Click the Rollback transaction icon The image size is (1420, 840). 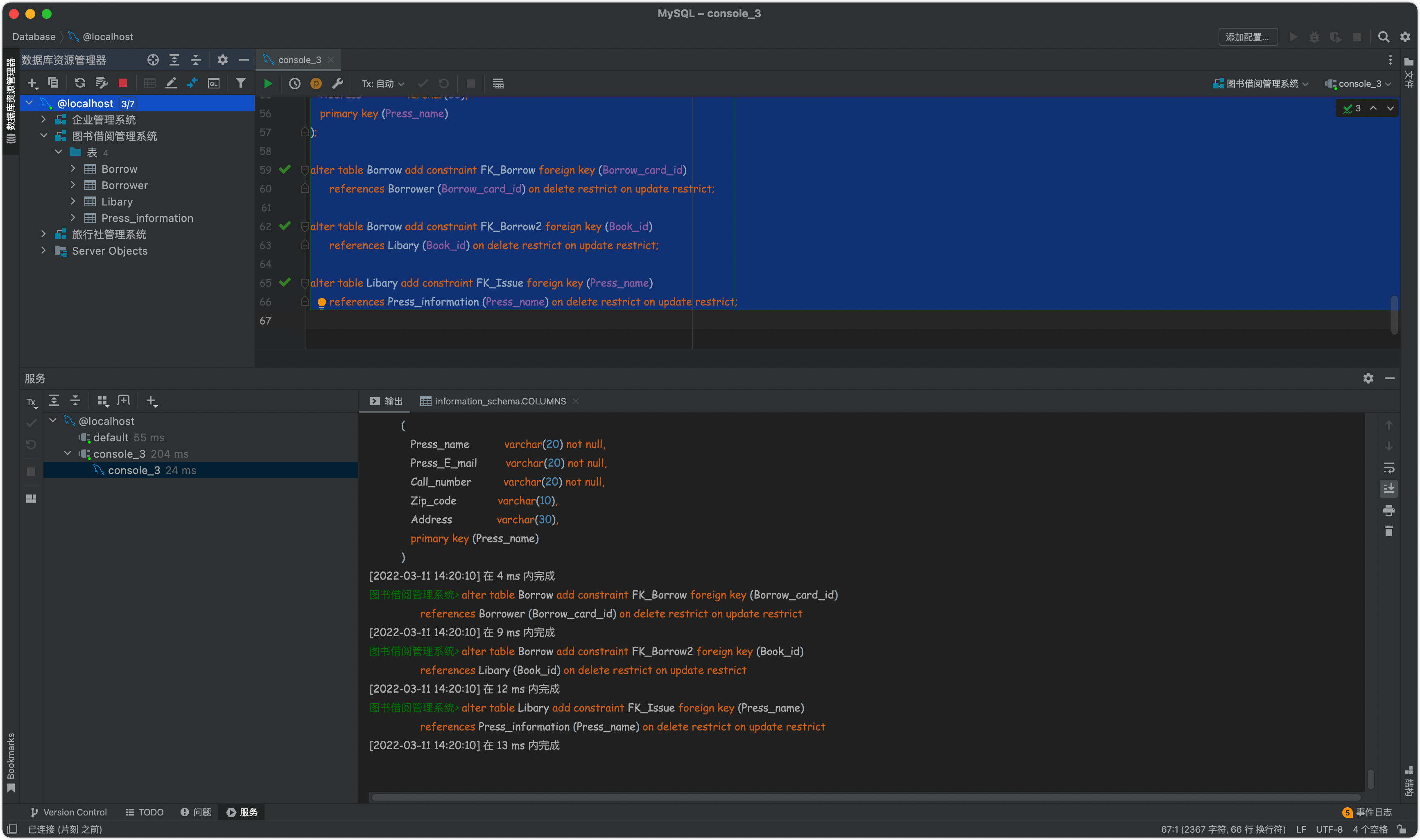pos(444,83)
